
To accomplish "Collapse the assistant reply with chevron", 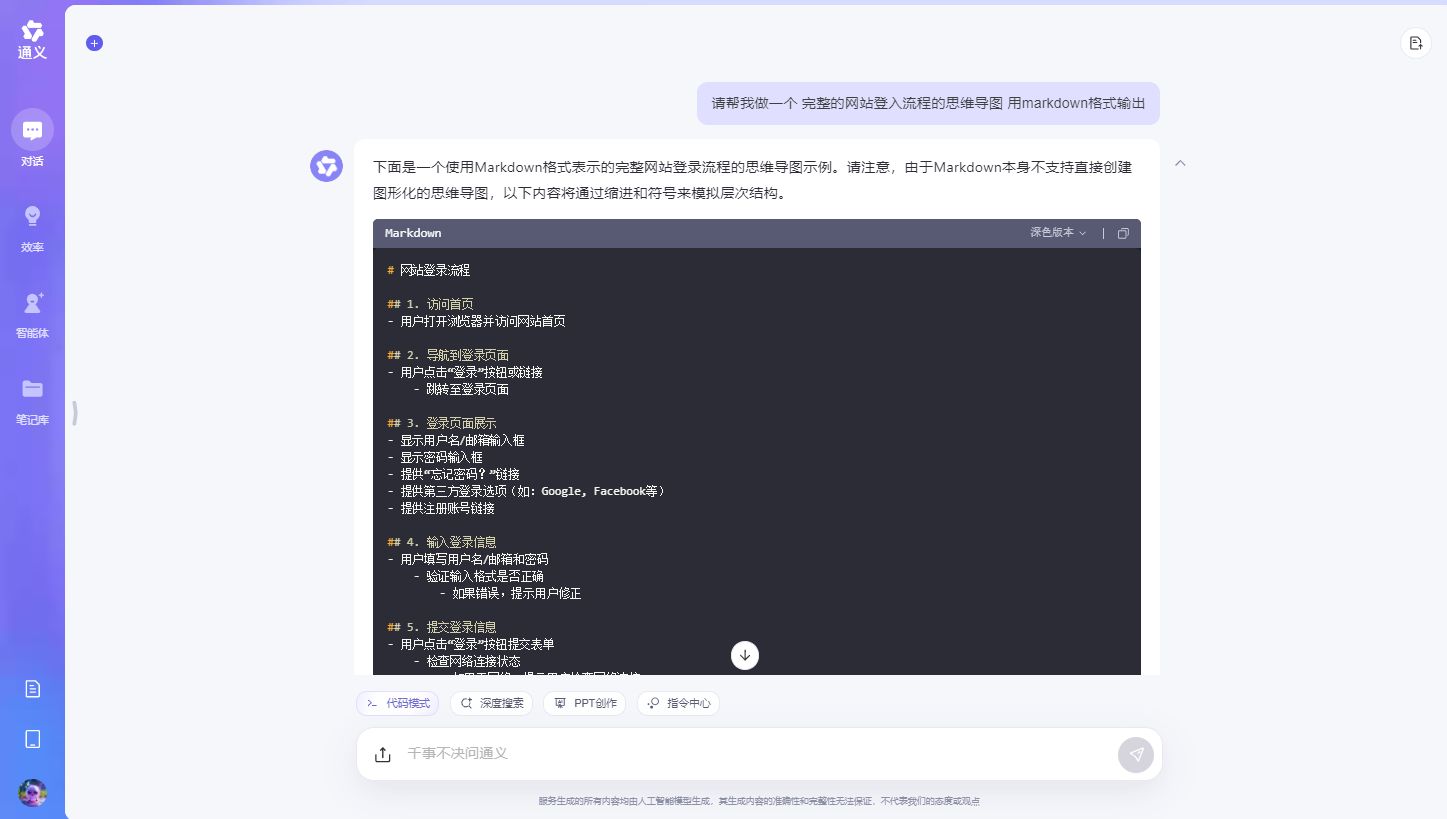I will click(x=1180, y=163).
